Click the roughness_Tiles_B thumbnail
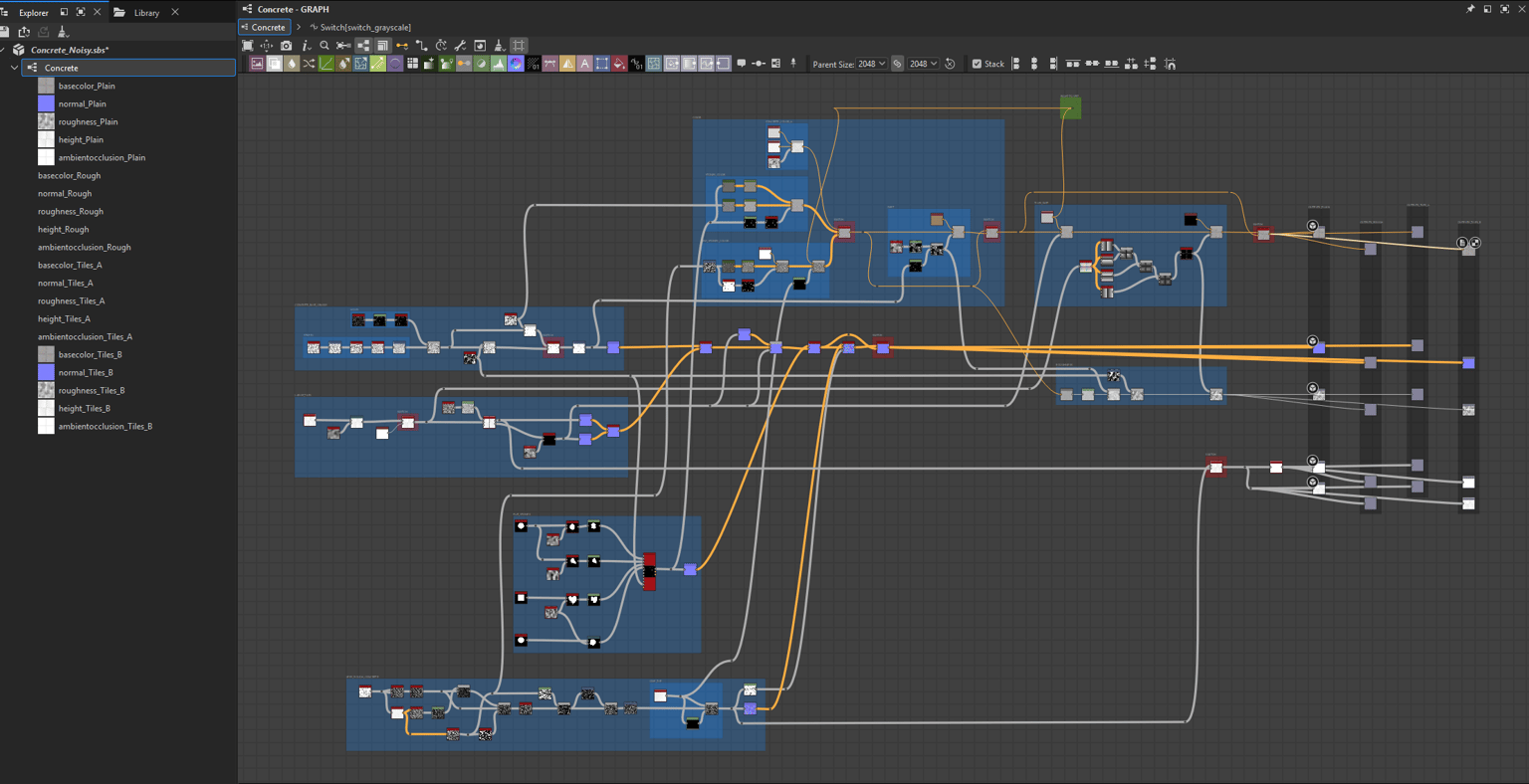 click(x=46, y=390)
